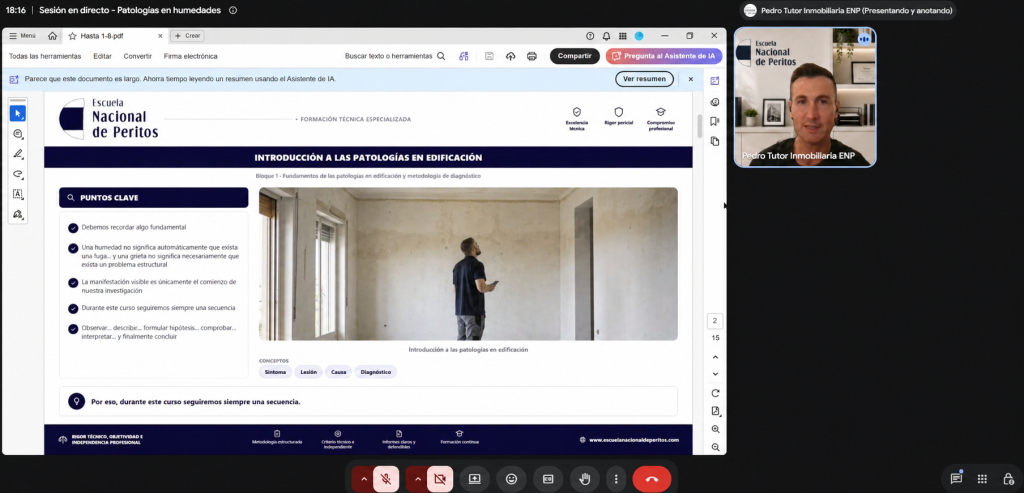Open Acrobat notifications bell
This screenshot has height=493, width=1024.
click(x=607, y=36)
